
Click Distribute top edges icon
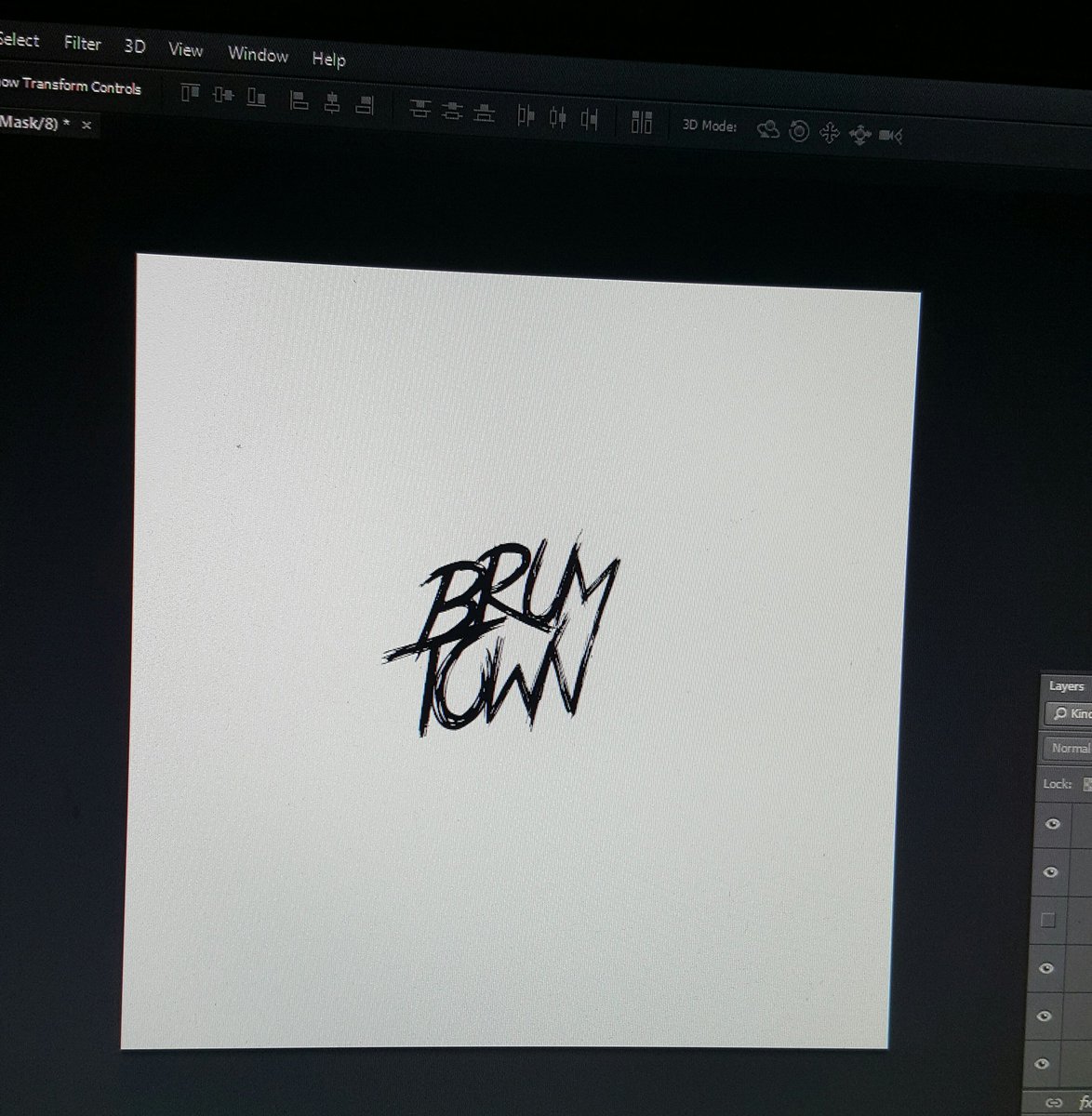tap(420, 109)
